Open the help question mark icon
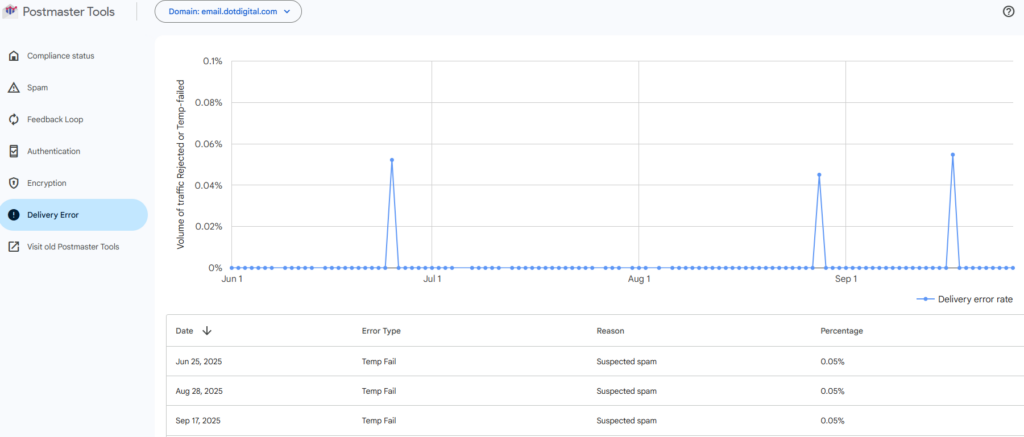This screenshot has height=437, width=1024. coord(1008,12)
